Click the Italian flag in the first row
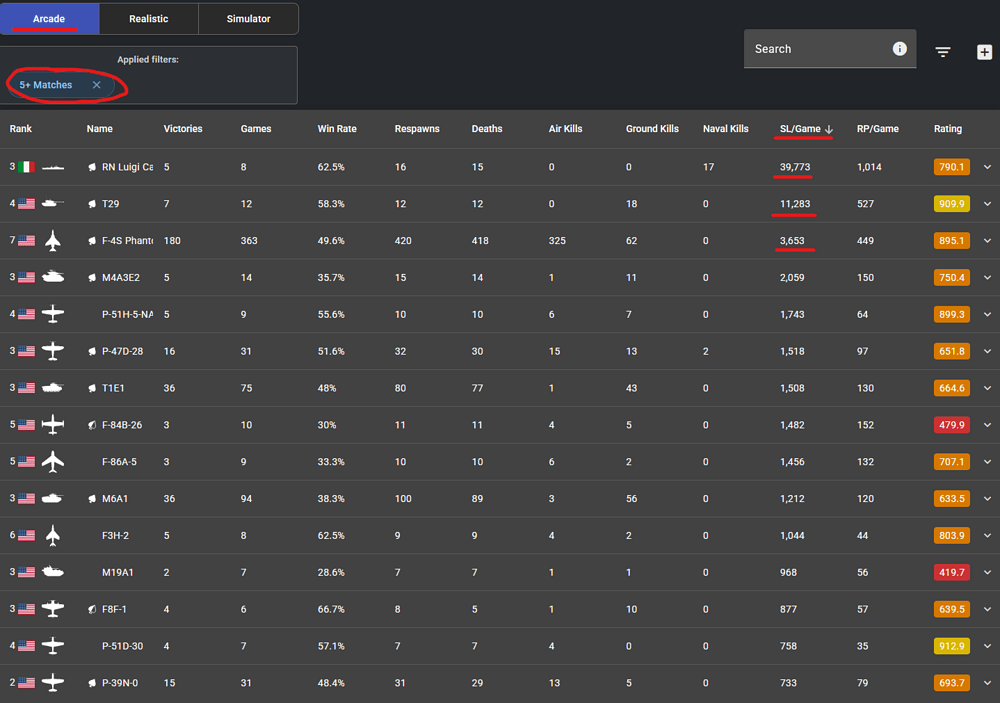This screenshot has height=703, width=1000. click(x=26, y=167)
